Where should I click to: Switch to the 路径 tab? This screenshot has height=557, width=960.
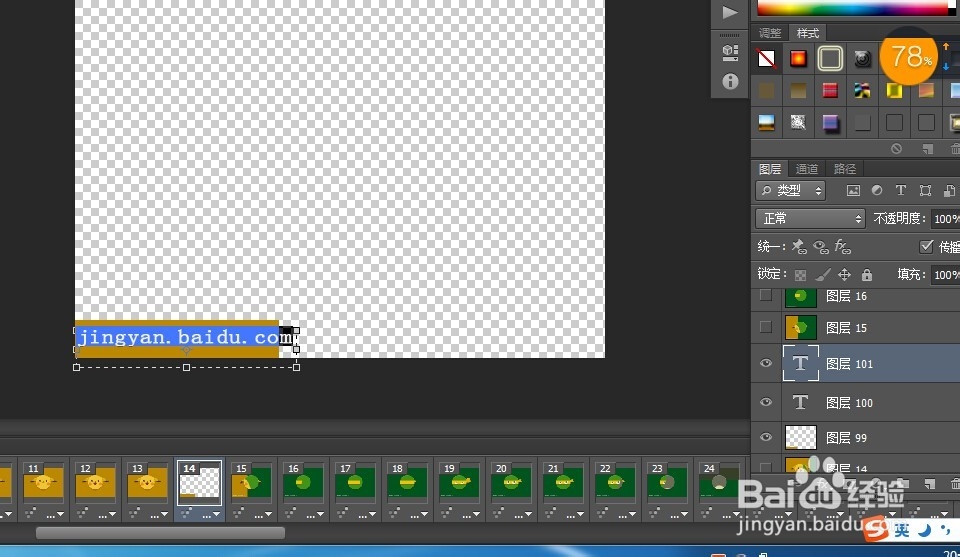pos(844,169)
